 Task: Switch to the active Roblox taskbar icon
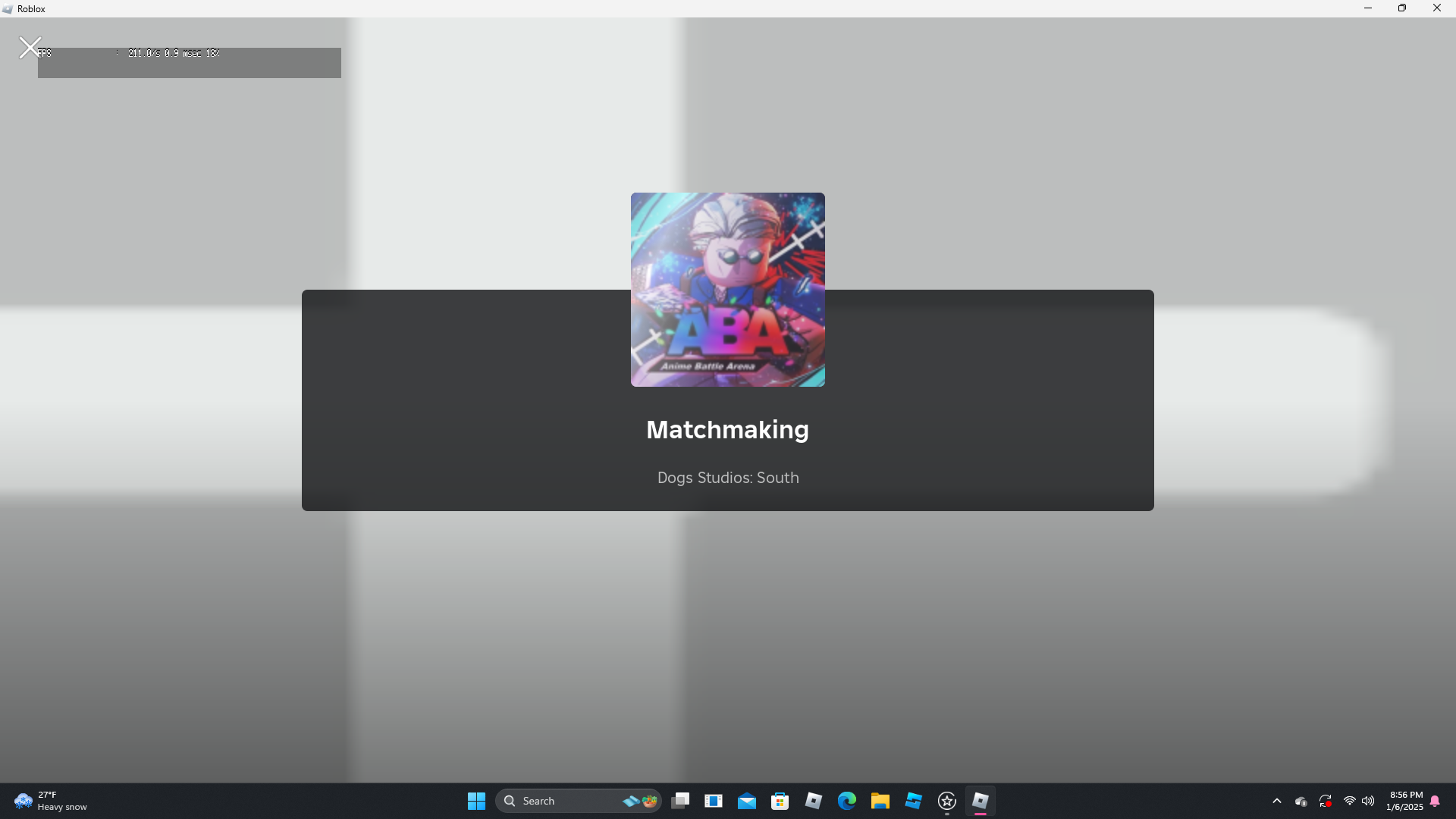point(980,801)
